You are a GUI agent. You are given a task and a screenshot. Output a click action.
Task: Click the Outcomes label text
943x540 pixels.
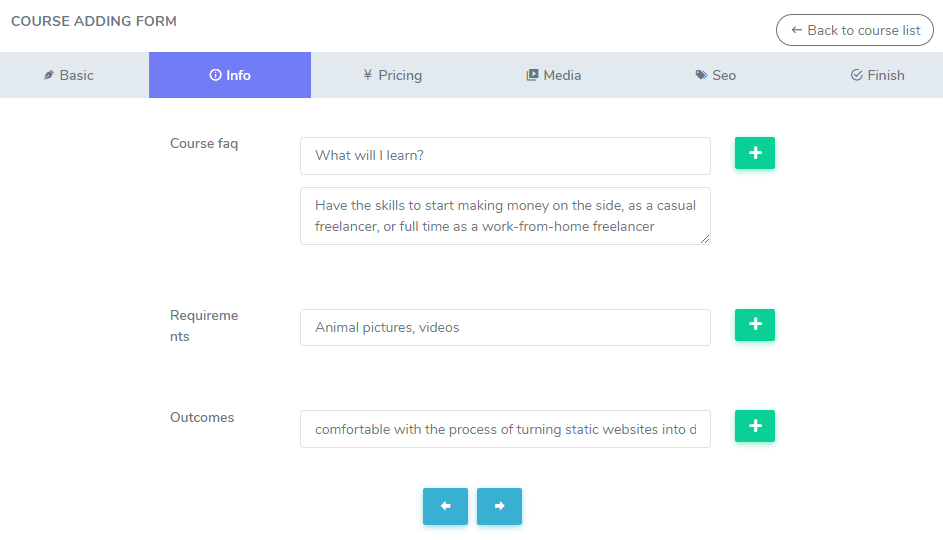[202, 417]
